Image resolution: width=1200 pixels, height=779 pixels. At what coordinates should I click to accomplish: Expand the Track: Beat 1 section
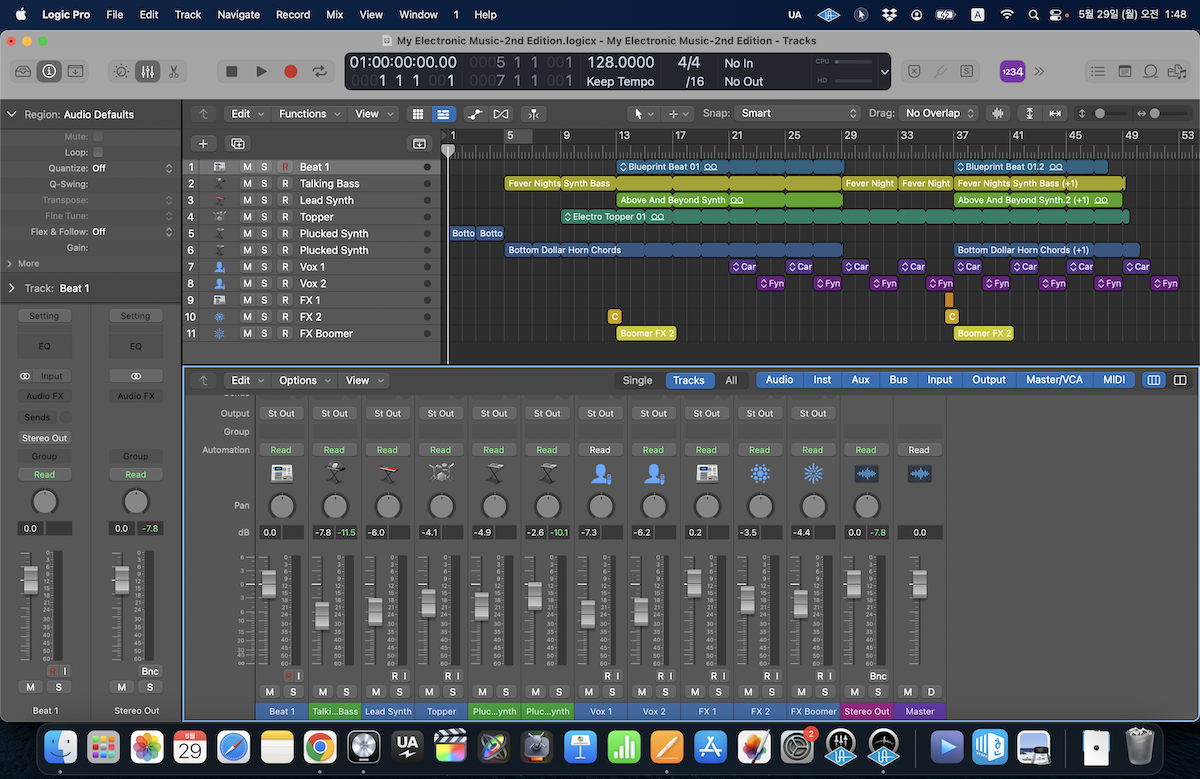coord(13,288)
